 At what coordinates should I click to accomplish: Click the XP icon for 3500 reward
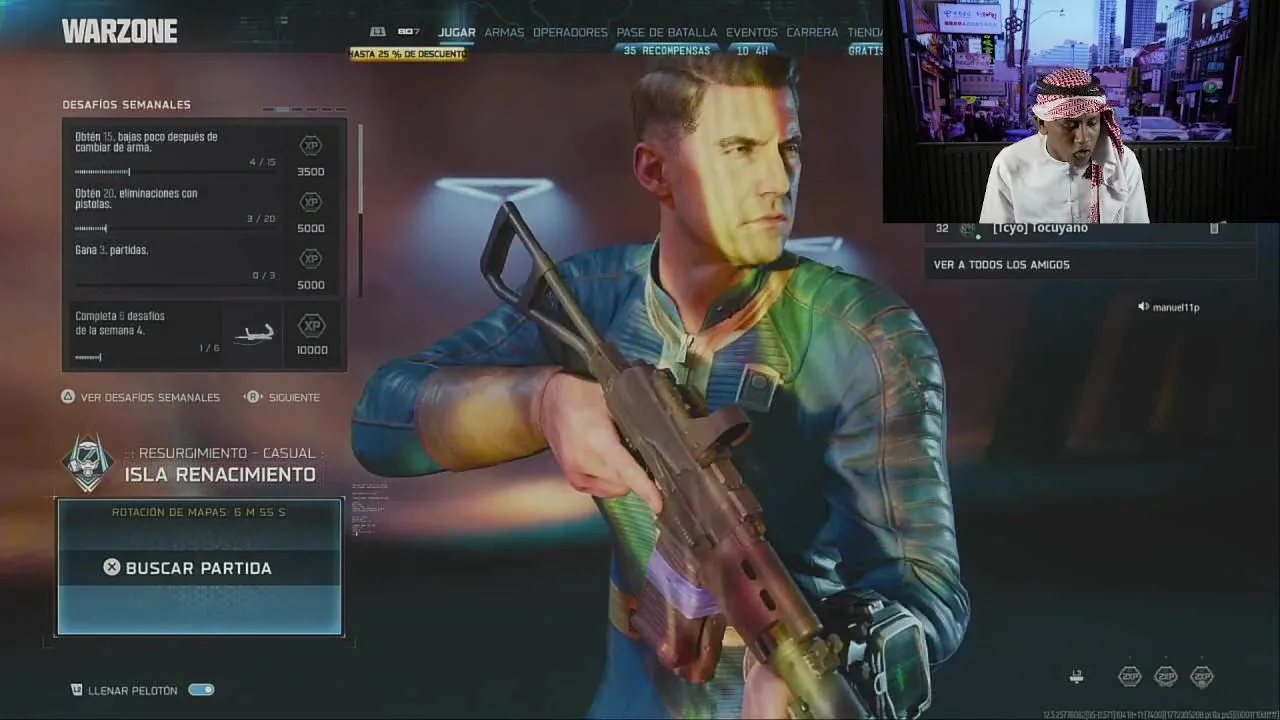(x=311, y=146)
